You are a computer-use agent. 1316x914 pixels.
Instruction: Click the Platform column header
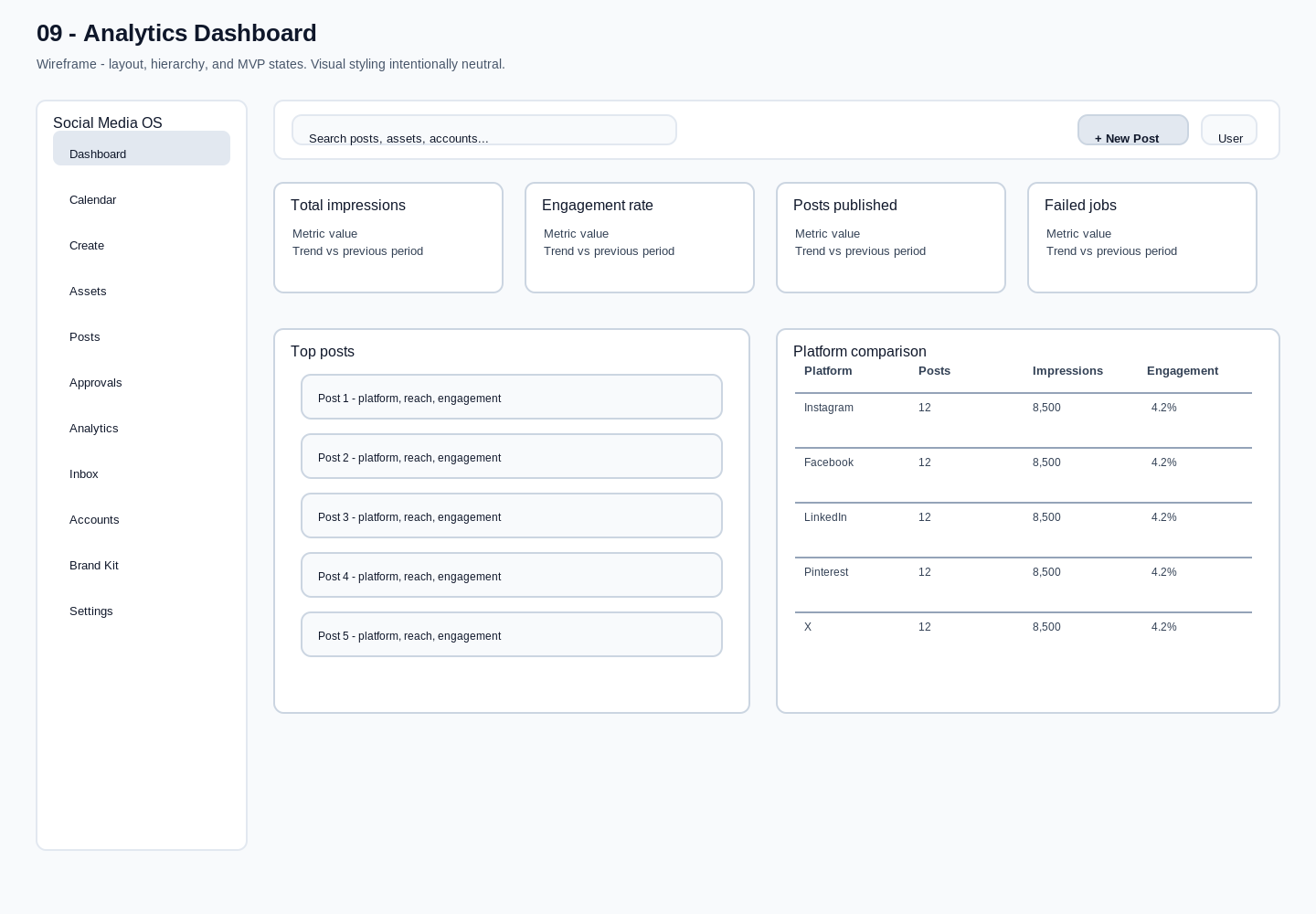click(x=828, y=371)
